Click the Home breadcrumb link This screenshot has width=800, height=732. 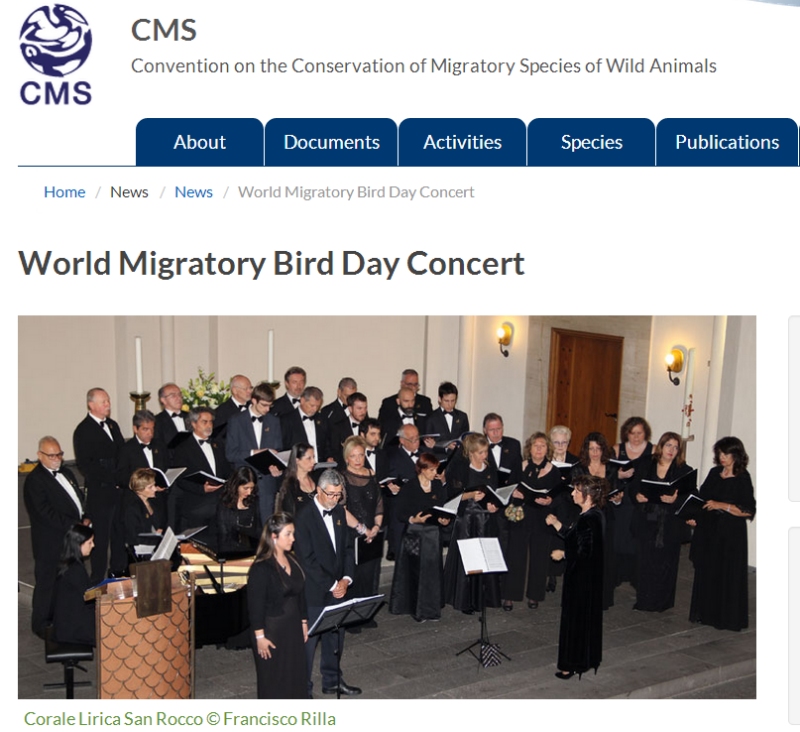click(64, 192)
